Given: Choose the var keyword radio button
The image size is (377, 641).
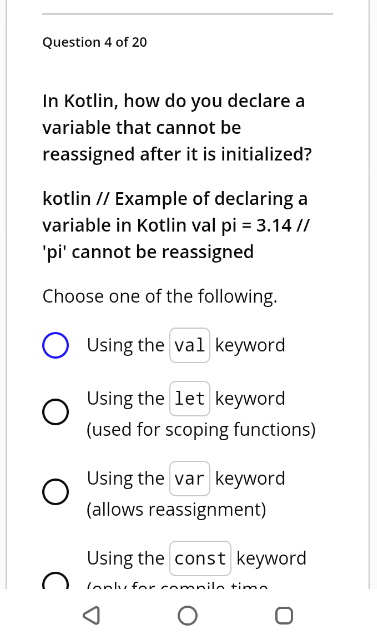Looking at the screenshot, I should click(x=55, y=492).
